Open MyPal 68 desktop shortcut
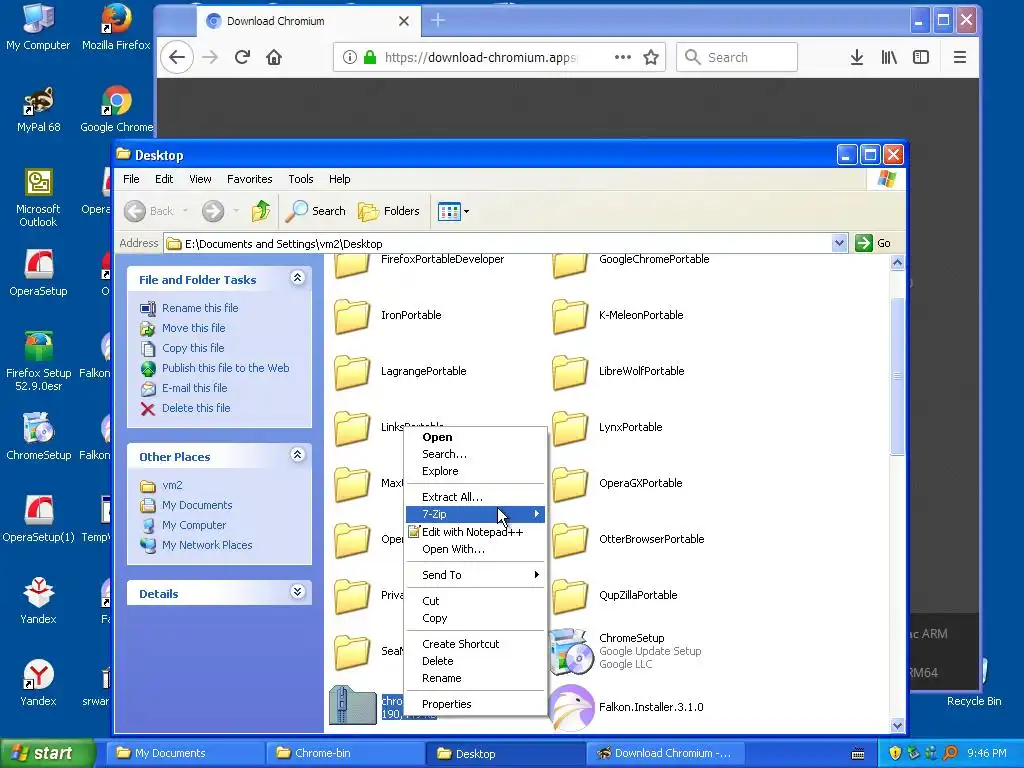1024x768 pixels. pos(38,109)
